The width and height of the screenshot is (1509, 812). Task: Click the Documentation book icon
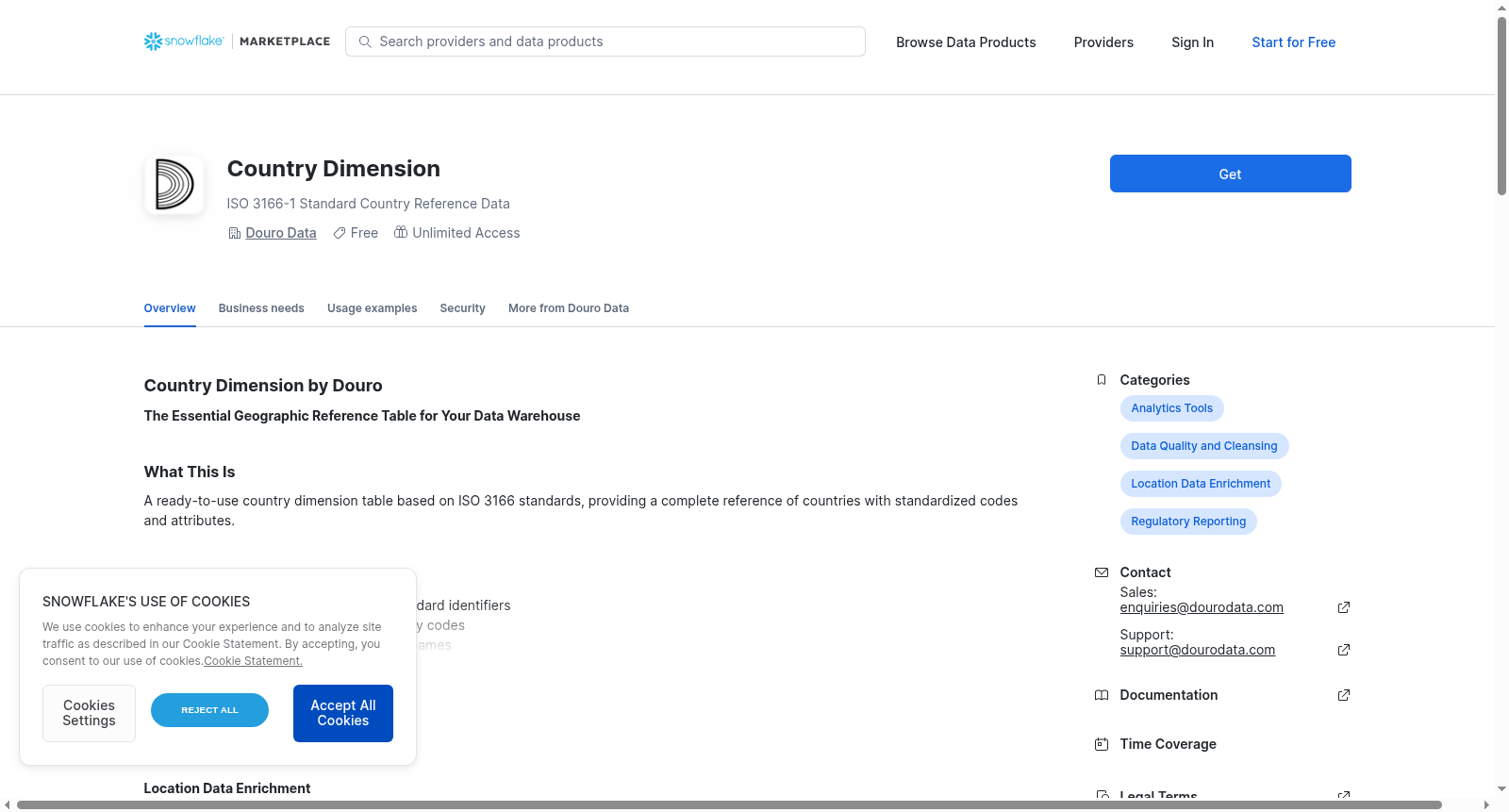(x=1102, y=695)
